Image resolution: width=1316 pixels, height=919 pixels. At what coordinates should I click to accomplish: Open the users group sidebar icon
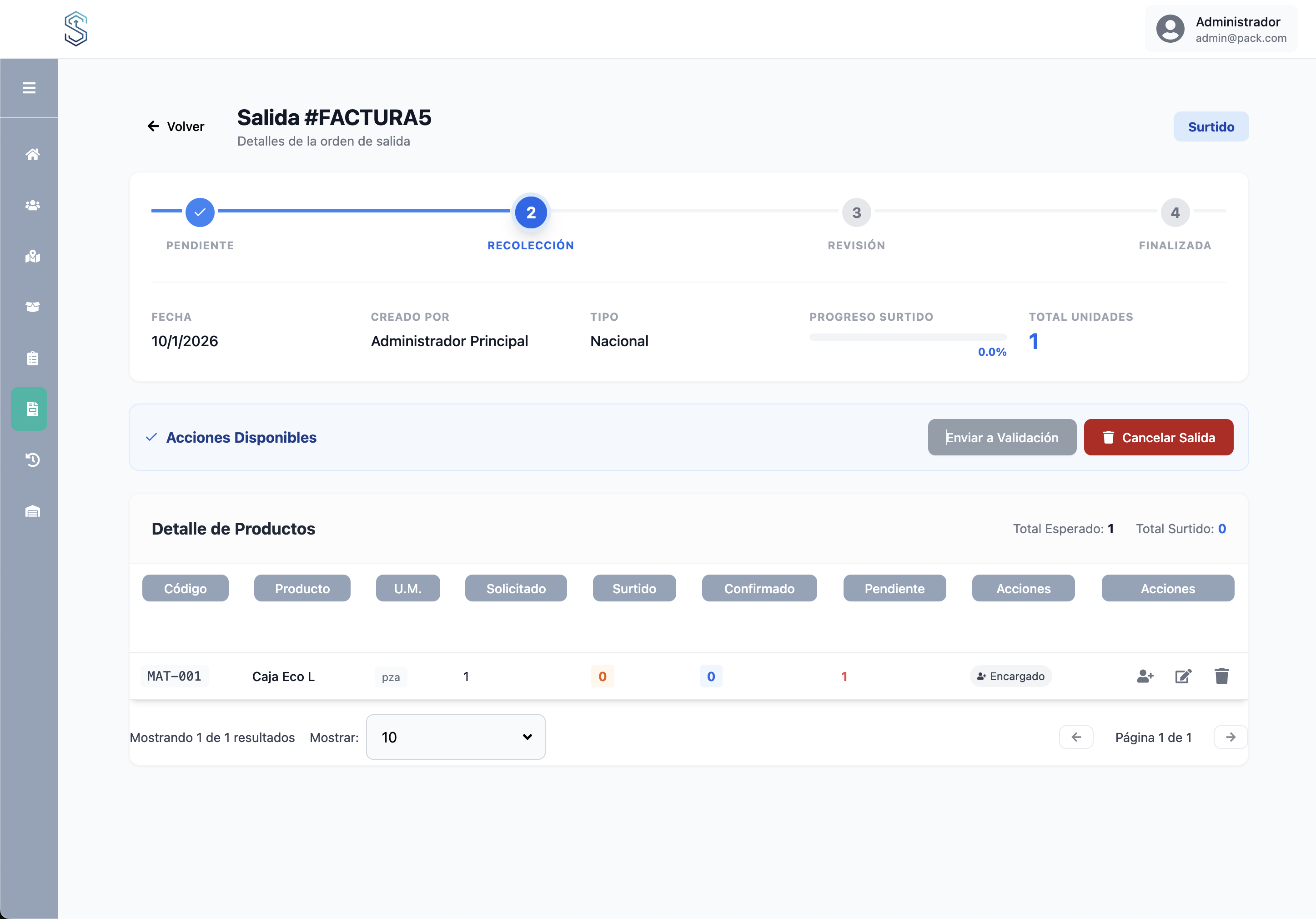[x=33, y=205]
